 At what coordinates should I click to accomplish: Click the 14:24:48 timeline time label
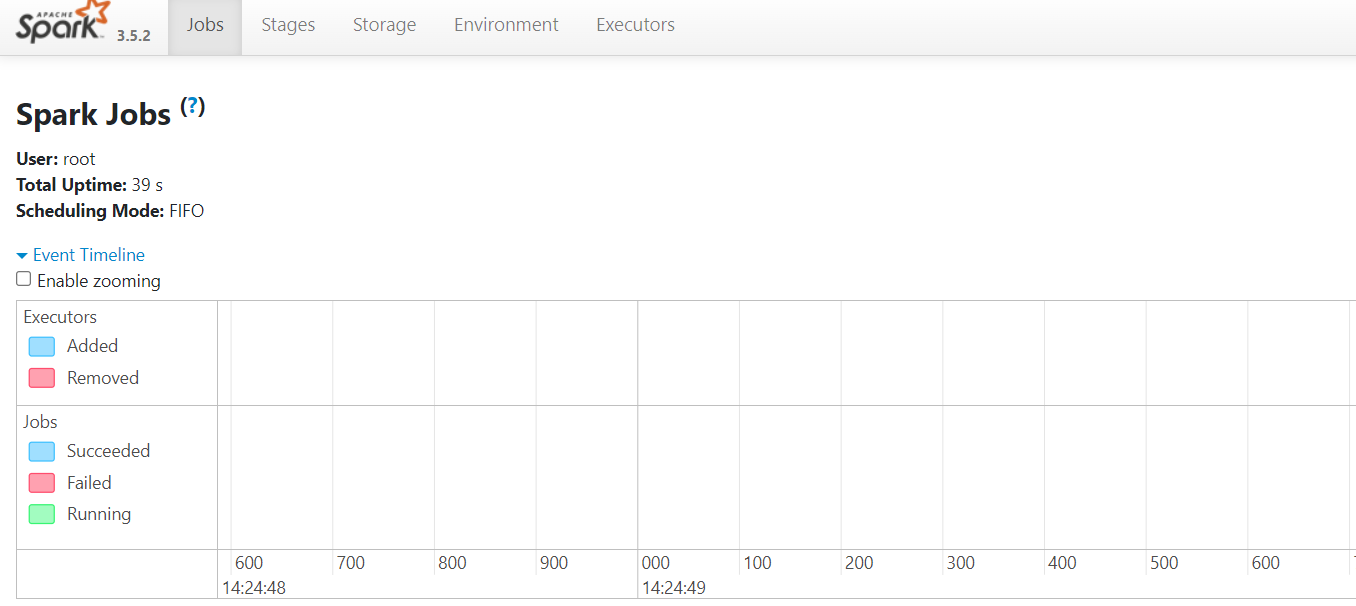coord(254,587)
